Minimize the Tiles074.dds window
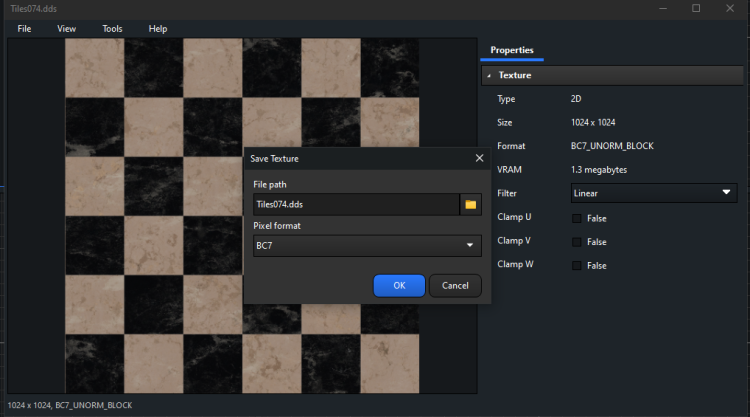 (659, 8)
